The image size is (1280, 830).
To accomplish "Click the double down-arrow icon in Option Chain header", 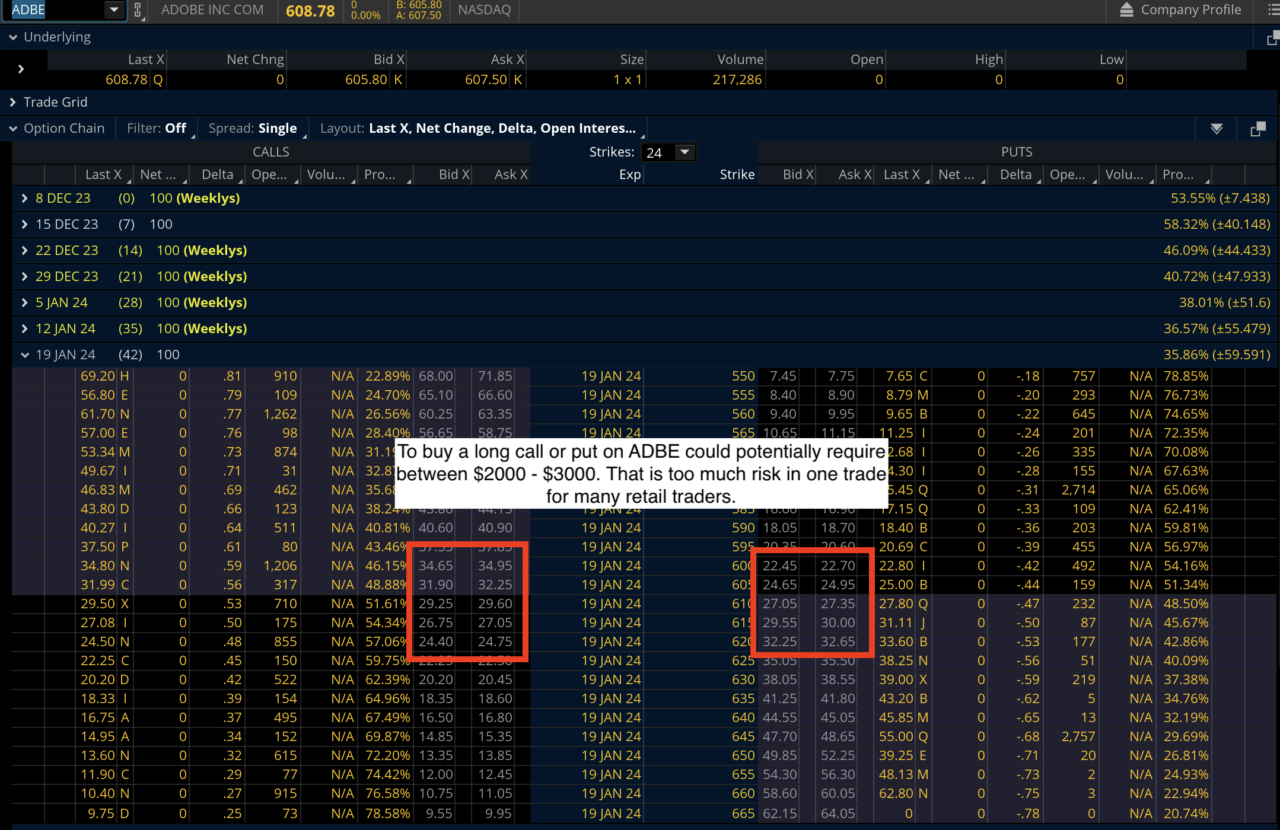I will (x=1217, y=129).
